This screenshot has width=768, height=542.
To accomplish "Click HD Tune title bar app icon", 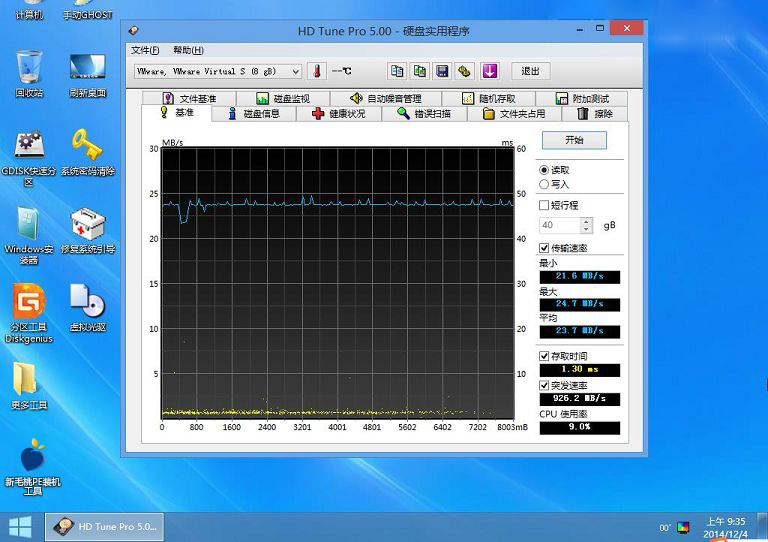I will pyautogui.click(x=133, y=30).
